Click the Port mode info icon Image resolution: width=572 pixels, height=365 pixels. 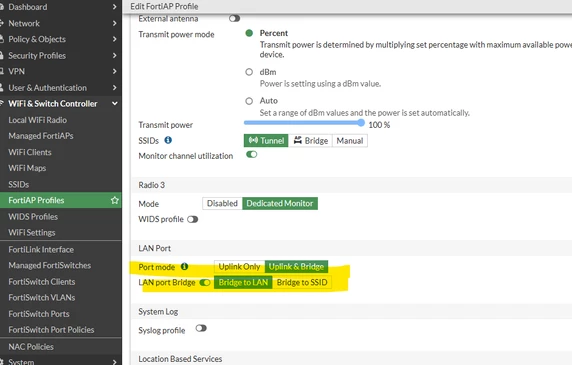185,267
